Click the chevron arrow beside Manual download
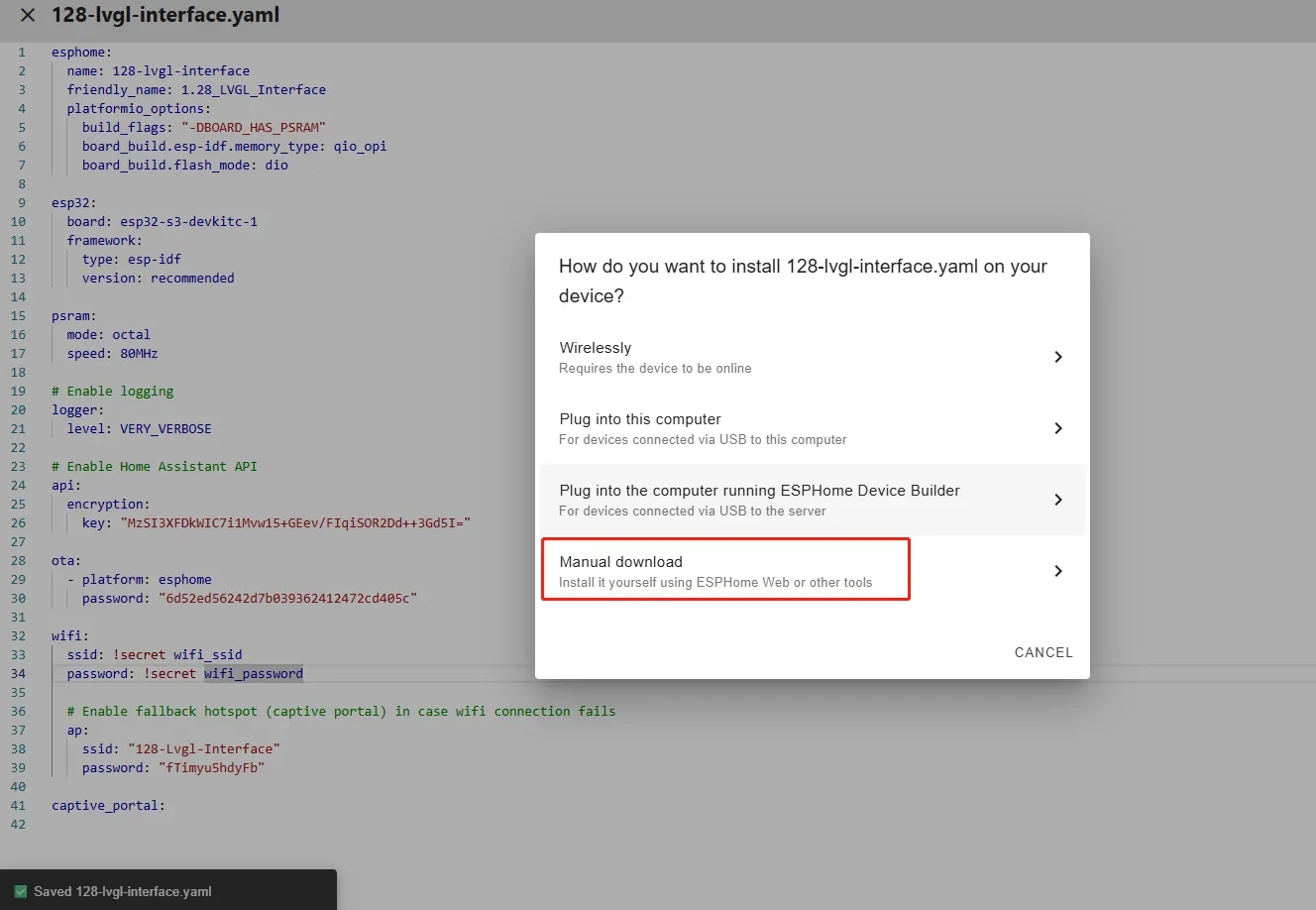This screenshot has width=1316, height=910. coord(1057,571)
